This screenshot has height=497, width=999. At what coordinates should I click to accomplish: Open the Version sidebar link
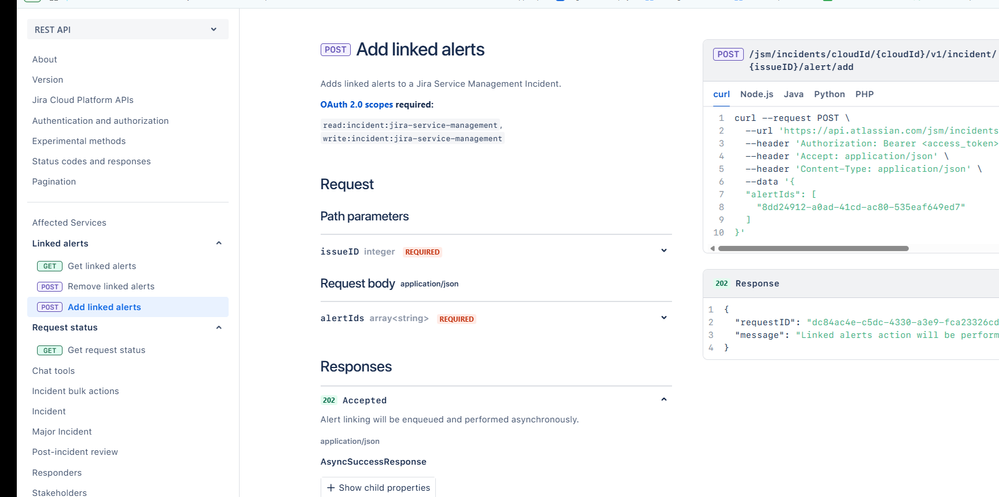pos(48,80)
